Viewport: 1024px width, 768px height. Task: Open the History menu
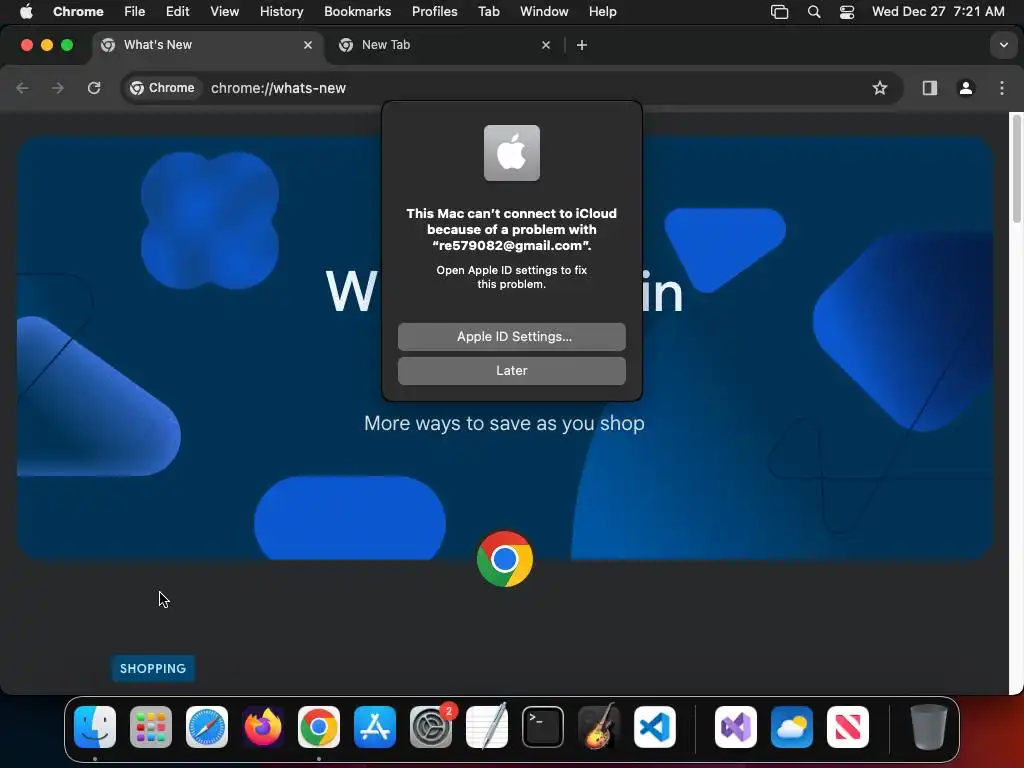(281, 12)
